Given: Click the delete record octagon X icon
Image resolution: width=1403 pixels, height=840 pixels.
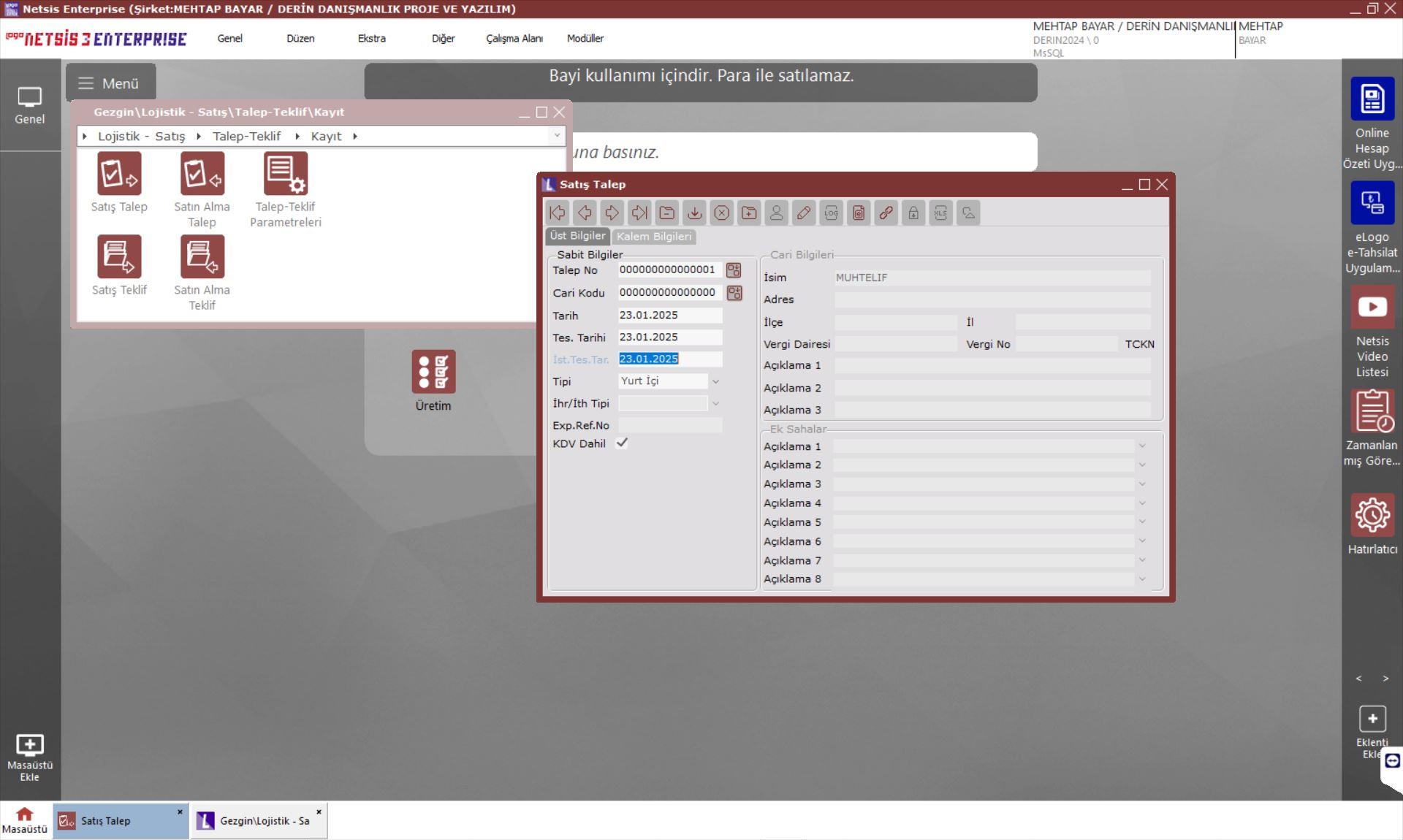Looking at the screenshot, I should [721, 213].
